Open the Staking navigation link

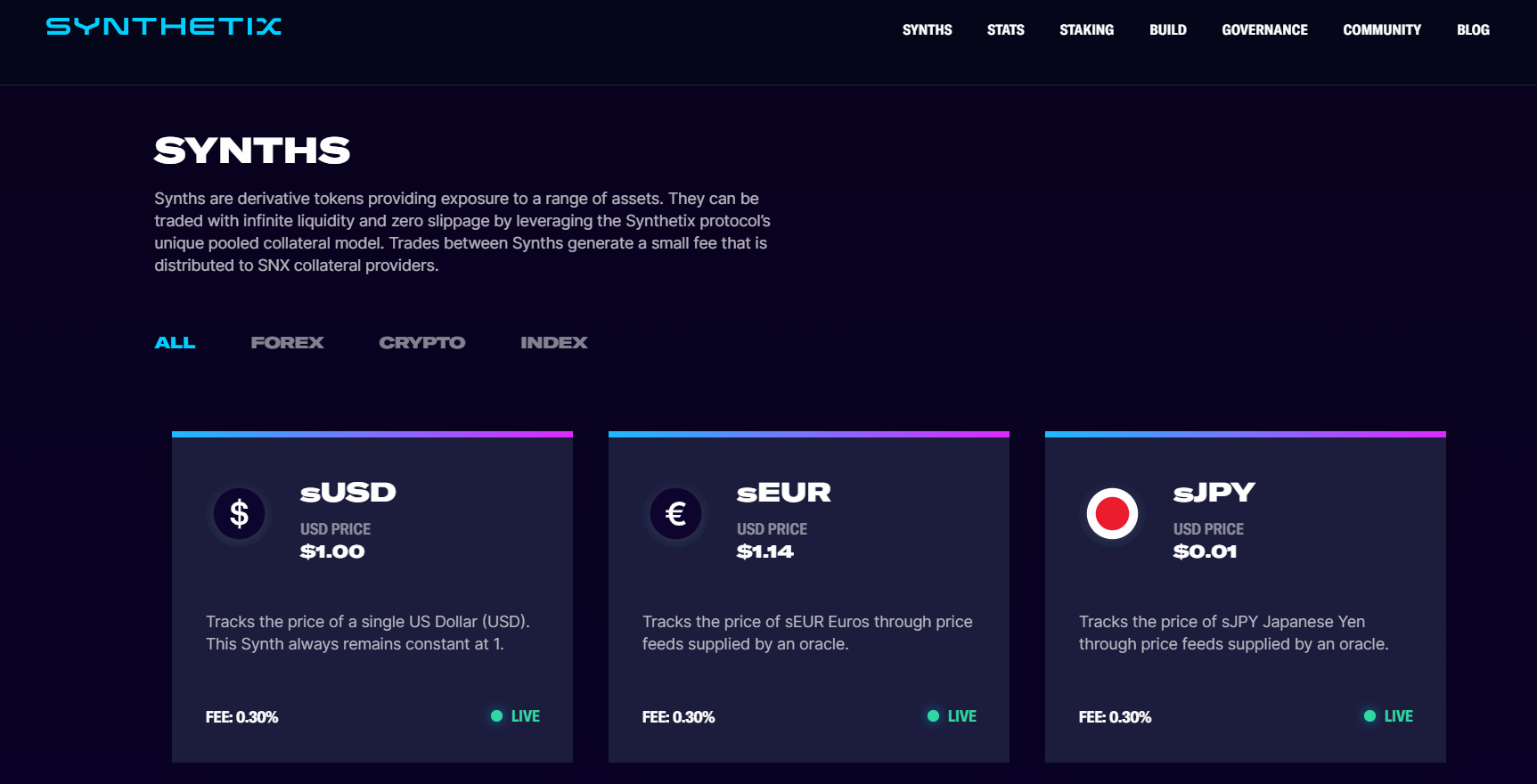[1086, 30]
